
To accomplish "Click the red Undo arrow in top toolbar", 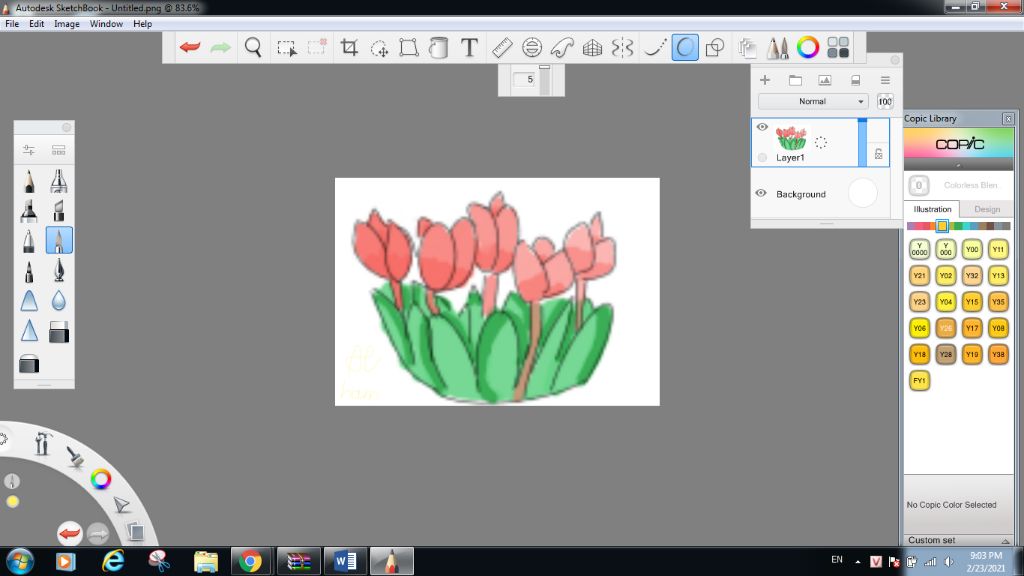I will point(190,47).
